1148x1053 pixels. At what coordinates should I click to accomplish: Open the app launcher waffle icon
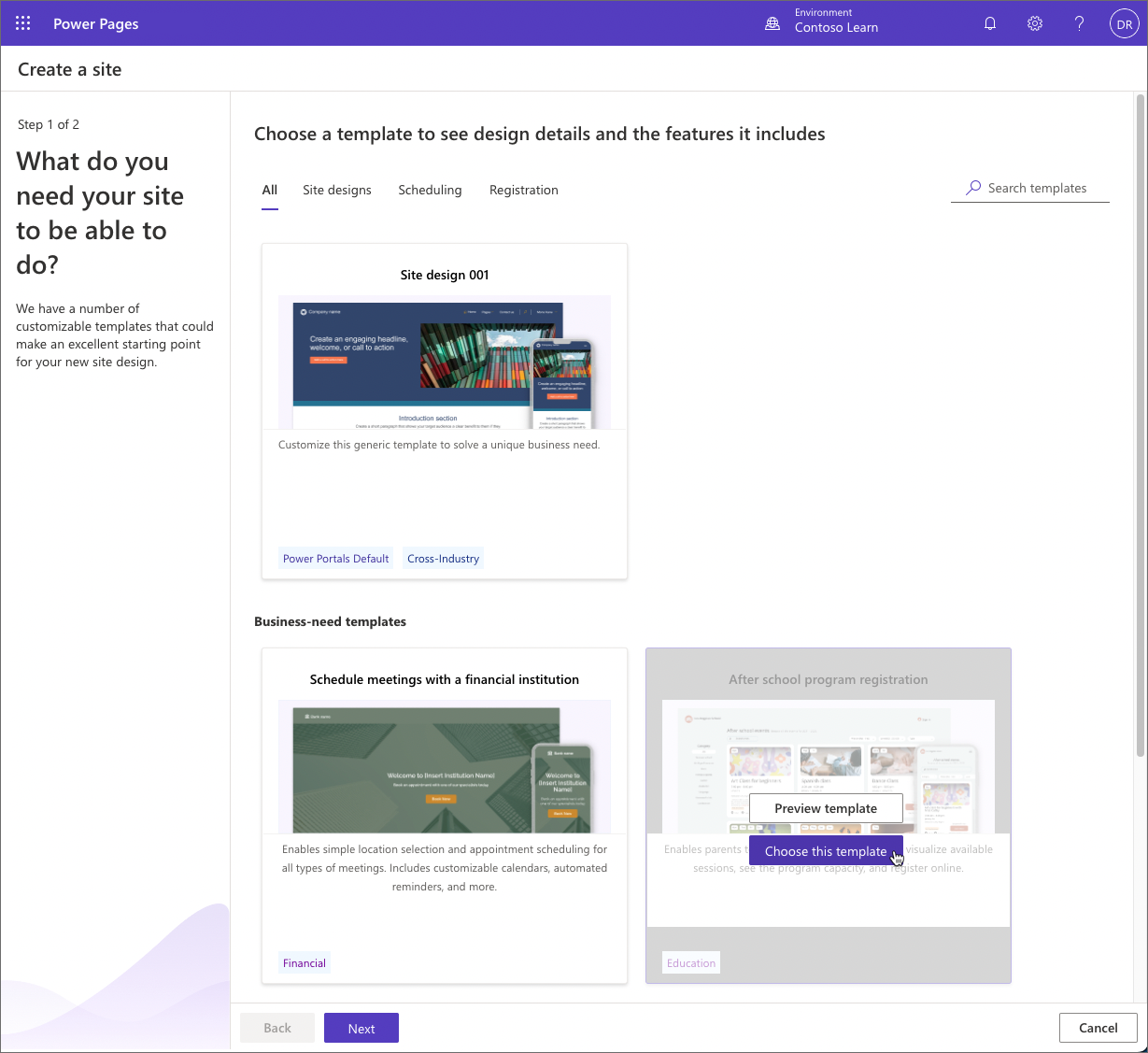(x=23, y=23)
